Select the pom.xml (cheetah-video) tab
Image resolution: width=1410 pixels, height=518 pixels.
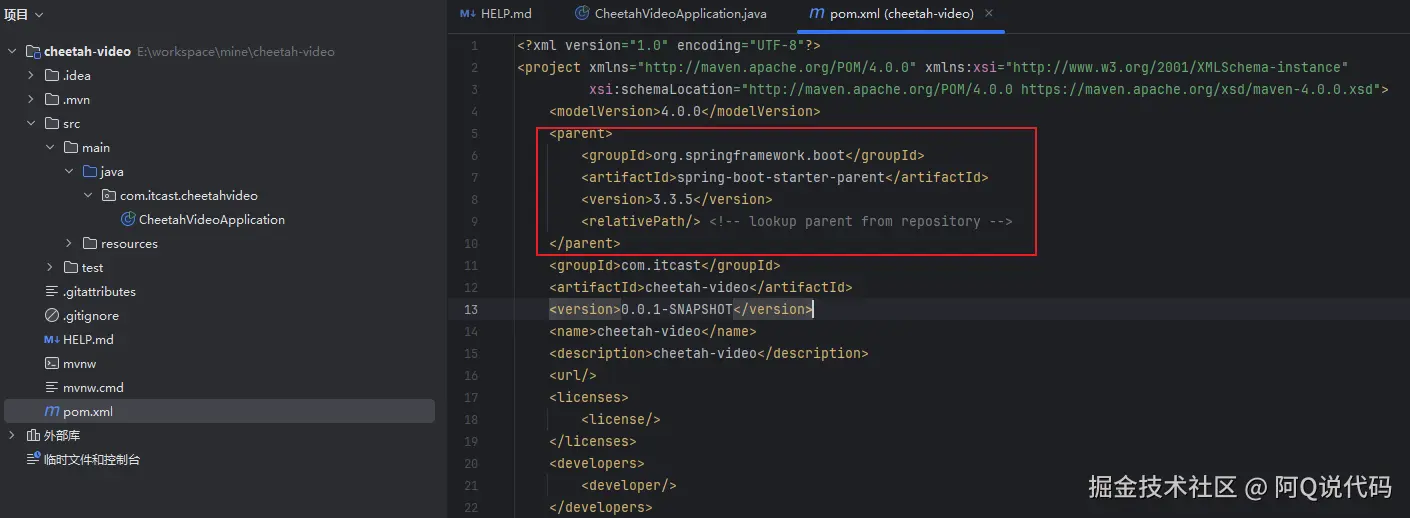click(901, 14)
